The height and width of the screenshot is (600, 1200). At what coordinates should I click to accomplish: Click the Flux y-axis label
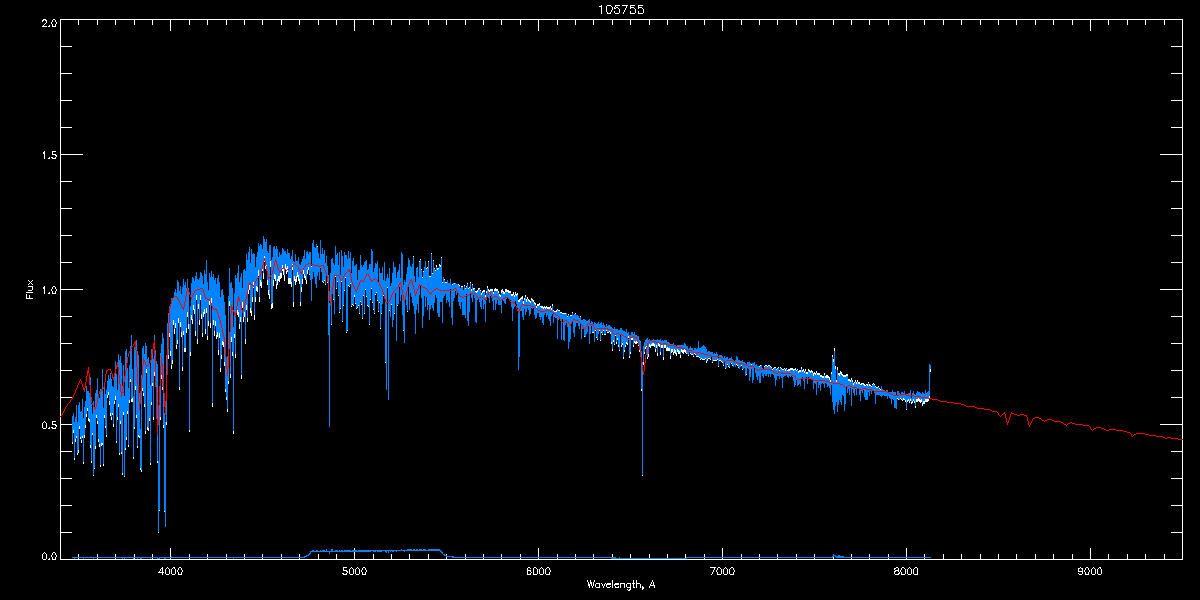pyautogui.click(x=30, y=290)
